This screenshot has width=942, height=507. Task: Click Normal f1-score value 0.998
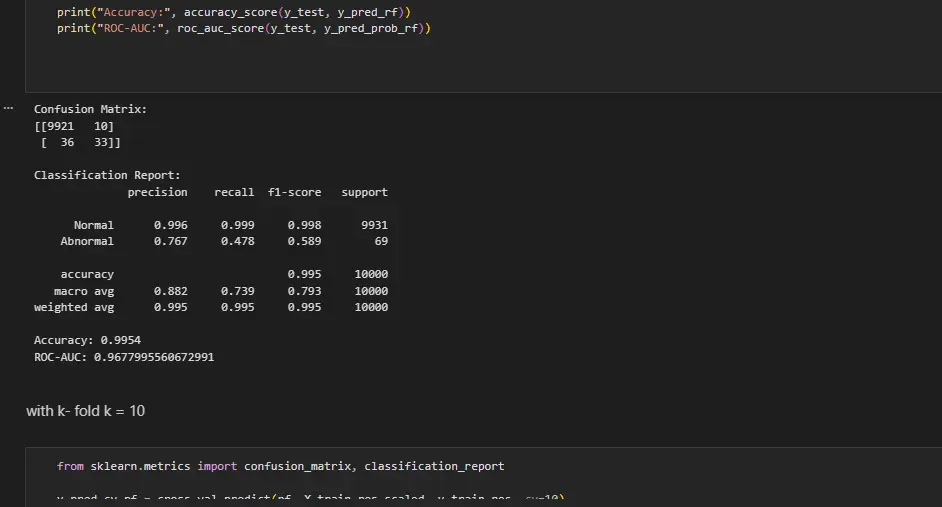point(304,225)
